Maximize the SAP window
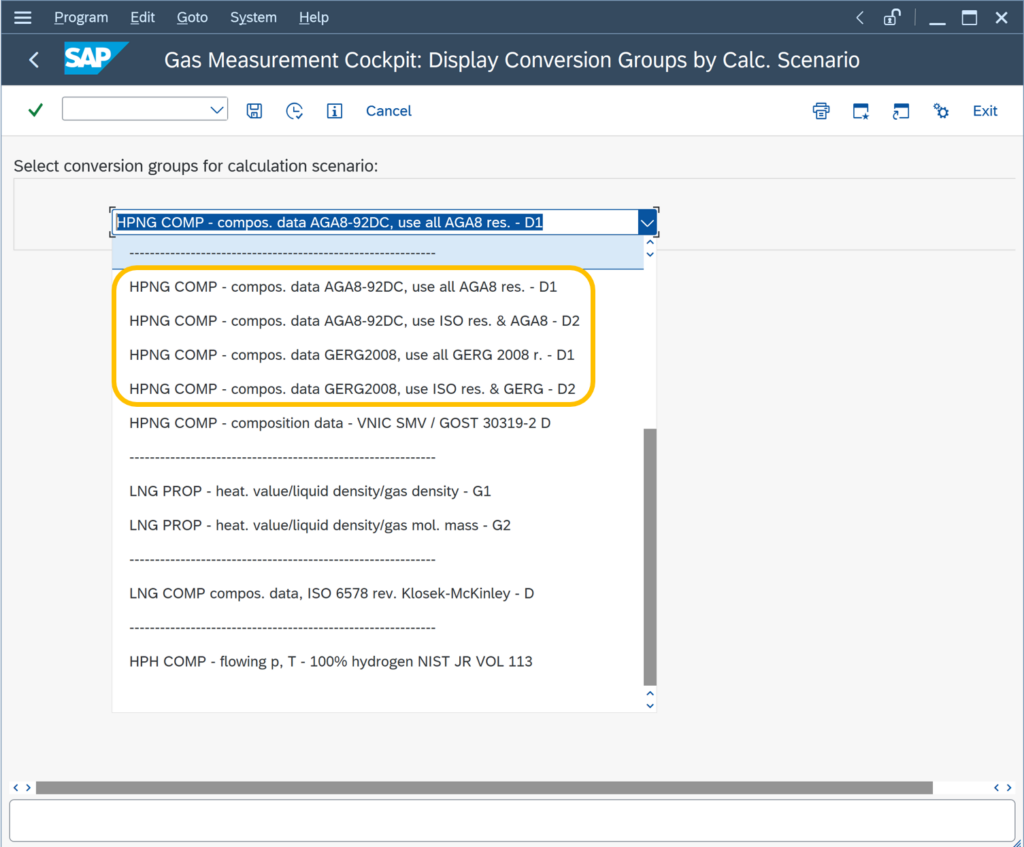The width and height of the screenshot is (1024, 847). coord(969,18)
